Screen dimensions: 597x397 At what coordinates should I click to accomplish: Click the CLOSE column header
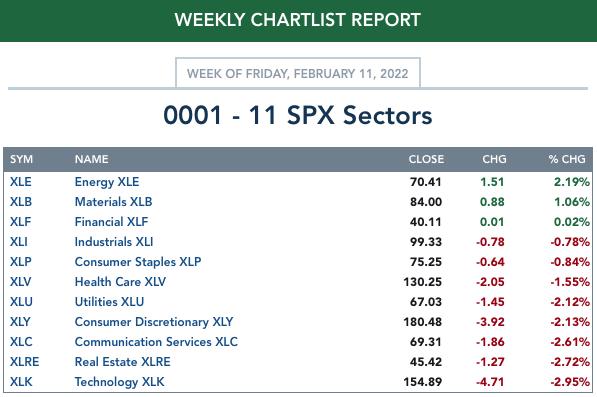tap(426, 159)
